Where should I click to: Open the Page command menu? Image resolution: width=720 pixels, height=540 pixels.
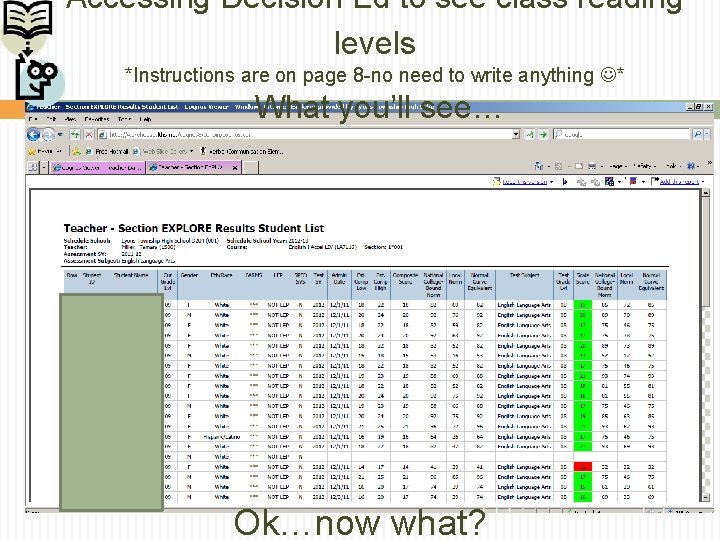(618, 166)
